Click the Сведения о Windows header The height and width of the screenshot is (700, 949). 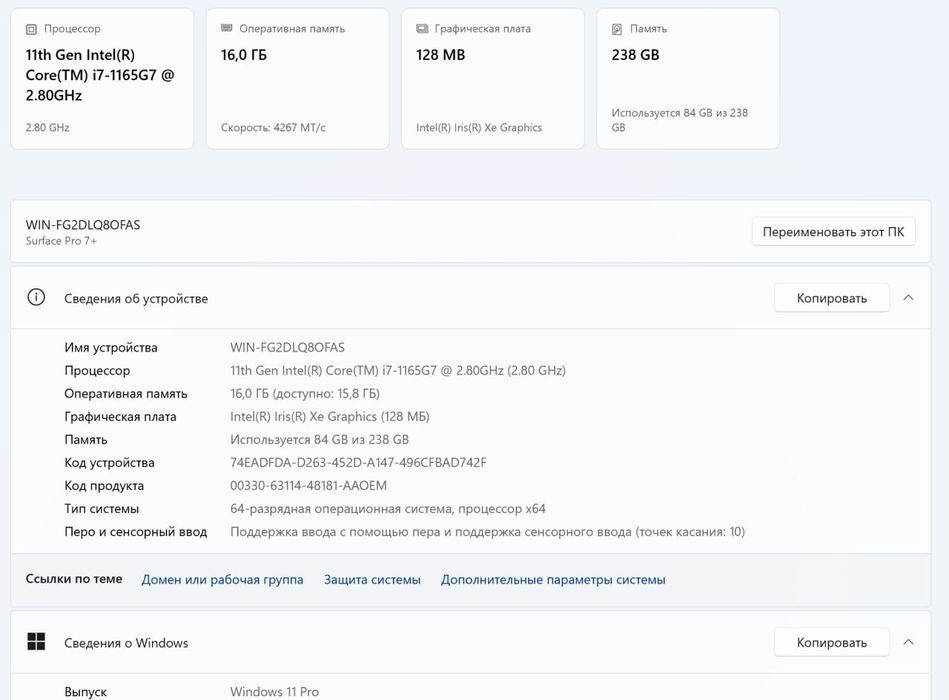tap(126, 643)
